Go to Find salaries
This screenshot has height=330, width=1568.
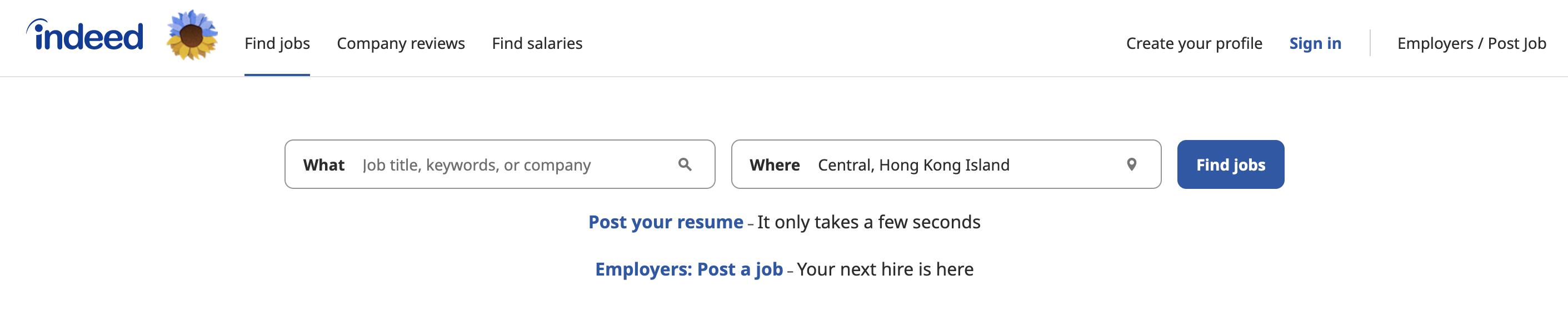(537, 43)
